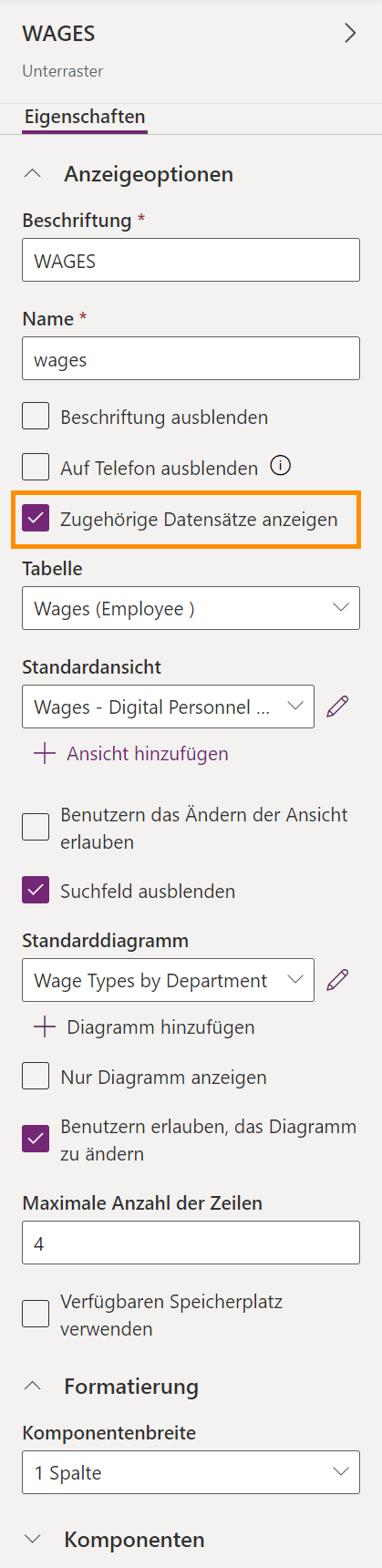The height and width of the screenshot is (1568, 382).
Task: Uncheck Zugehörige Datensätze anzeigen
Action: click(x=36, y=519)
